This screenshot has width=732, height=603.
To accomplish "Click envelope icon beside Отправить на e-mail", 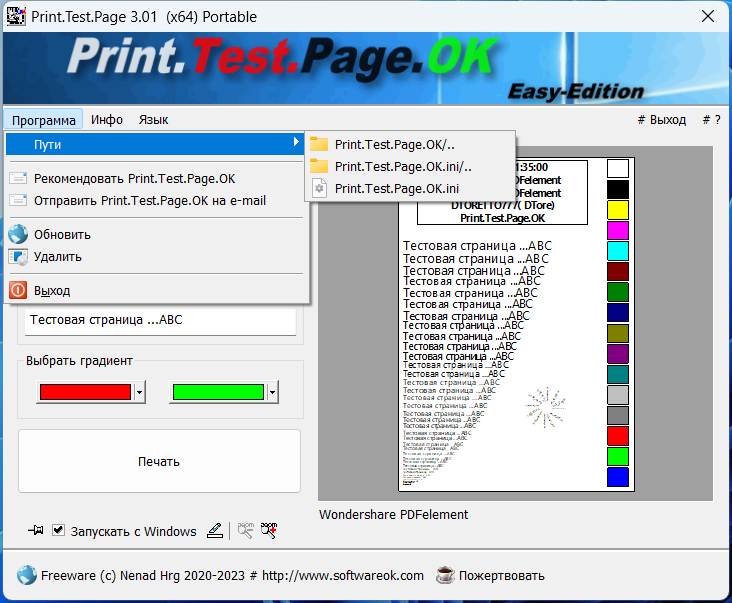I will point(18,200).
